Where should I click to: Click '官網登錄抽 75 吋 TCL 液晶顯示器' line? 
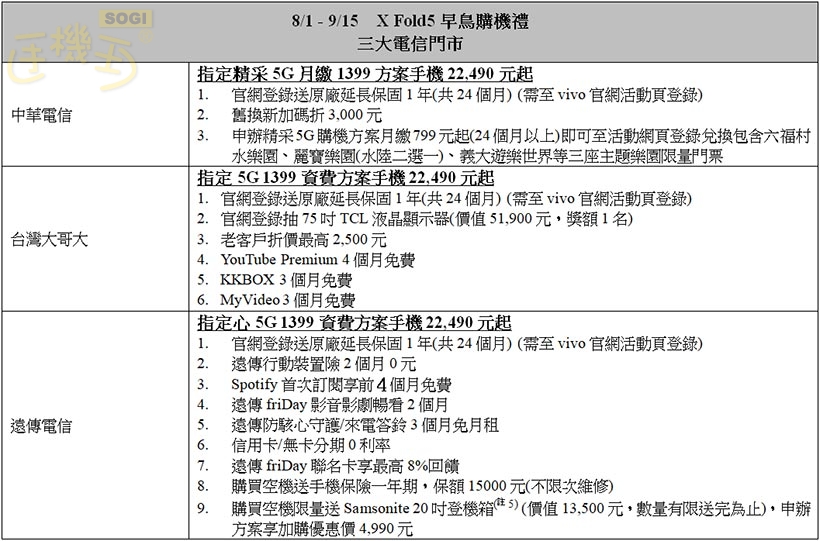(426, 219)
